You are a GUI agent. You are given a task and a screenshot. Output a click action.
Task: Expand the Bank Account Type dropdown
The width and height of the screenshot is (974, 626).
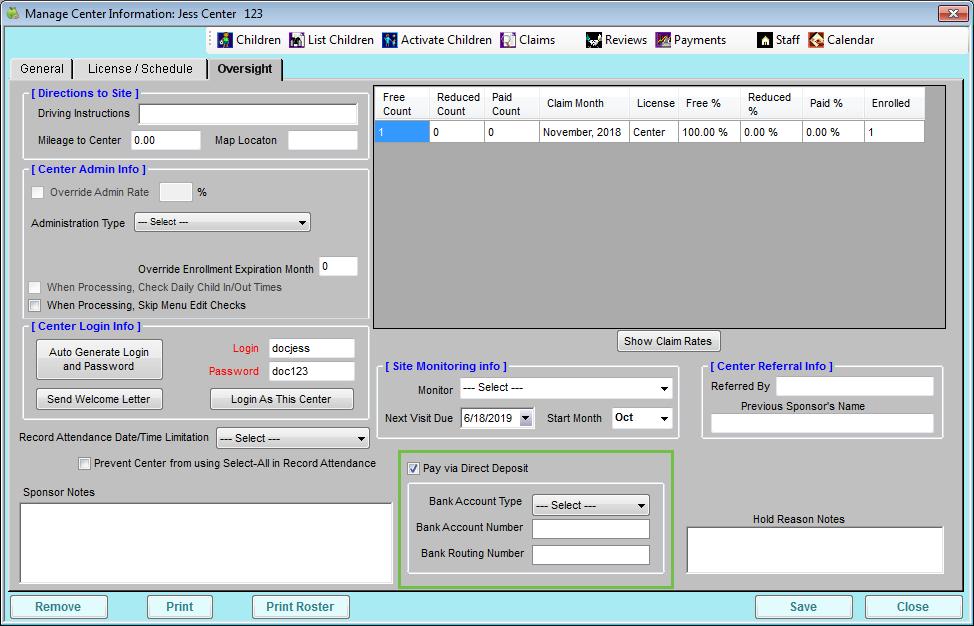pyautogui.click(x=591, y=506)
